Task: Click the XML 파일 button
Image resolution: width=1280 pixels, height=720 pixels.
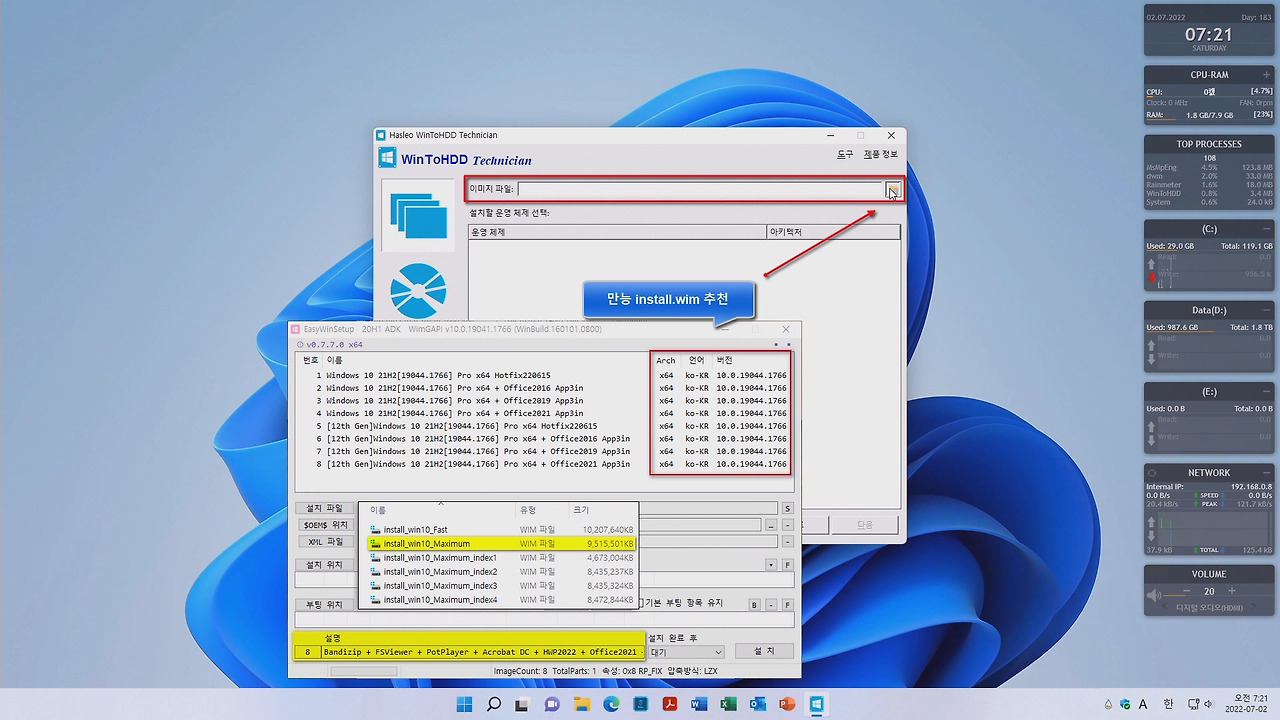Action: coord(324,541)
